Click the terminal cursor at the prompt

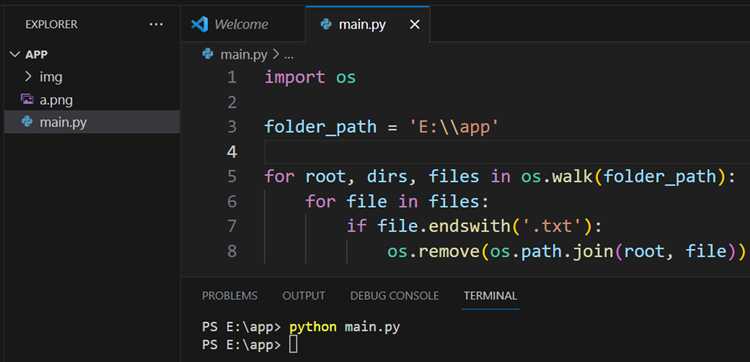point(293,345)
